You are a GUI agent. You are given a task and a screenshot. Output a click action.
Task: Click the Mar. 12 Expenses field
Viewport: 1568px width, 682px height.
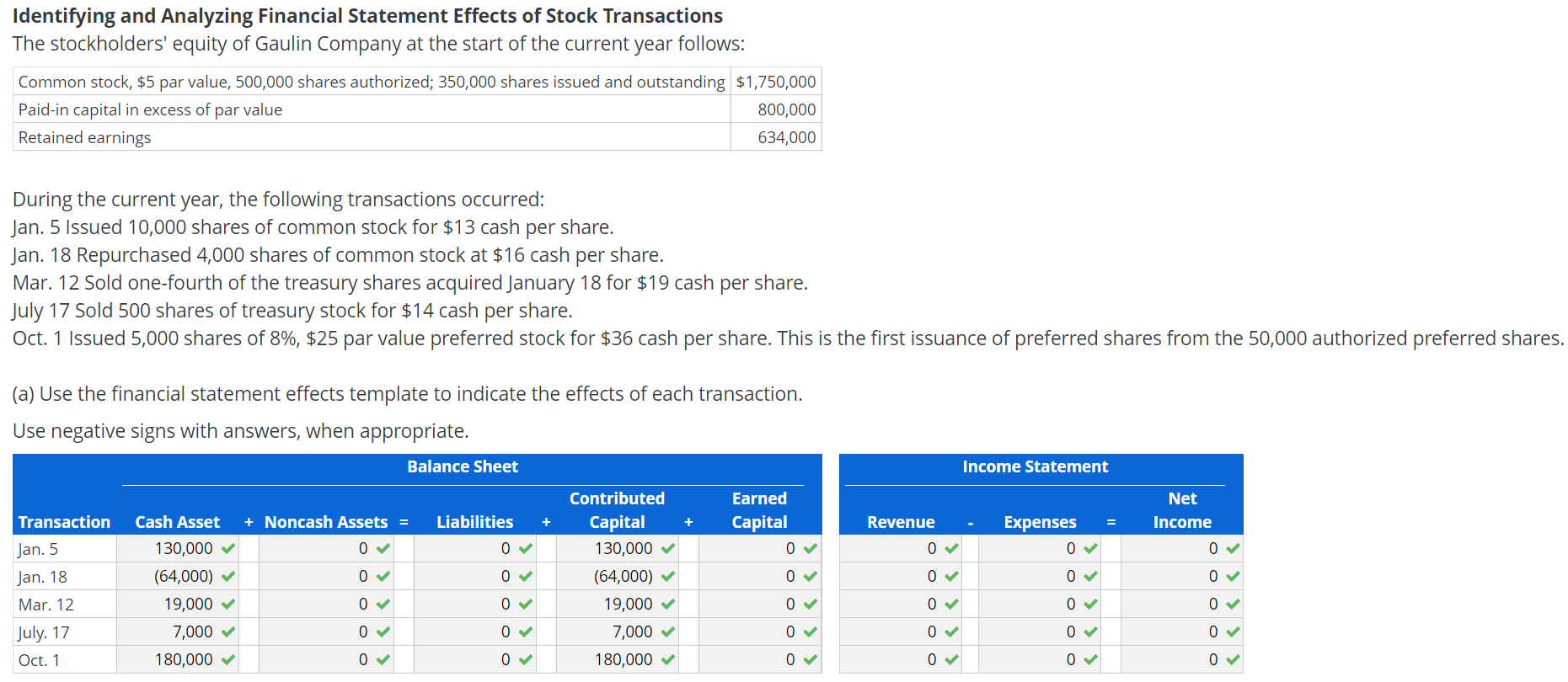1040,604
